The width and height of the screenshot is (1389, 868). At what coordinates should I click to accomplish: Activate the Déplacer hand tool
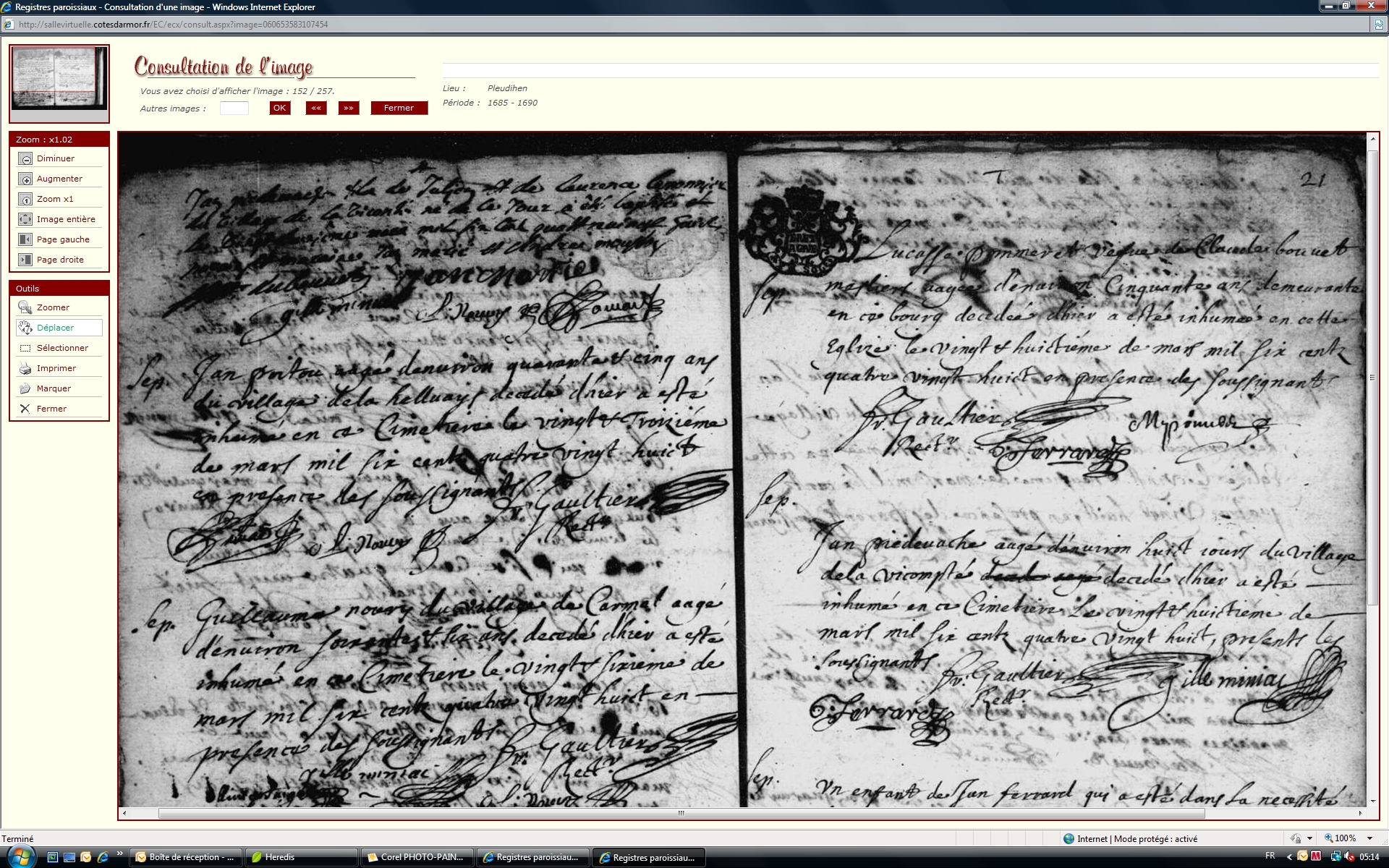click(x=25, y=328)
